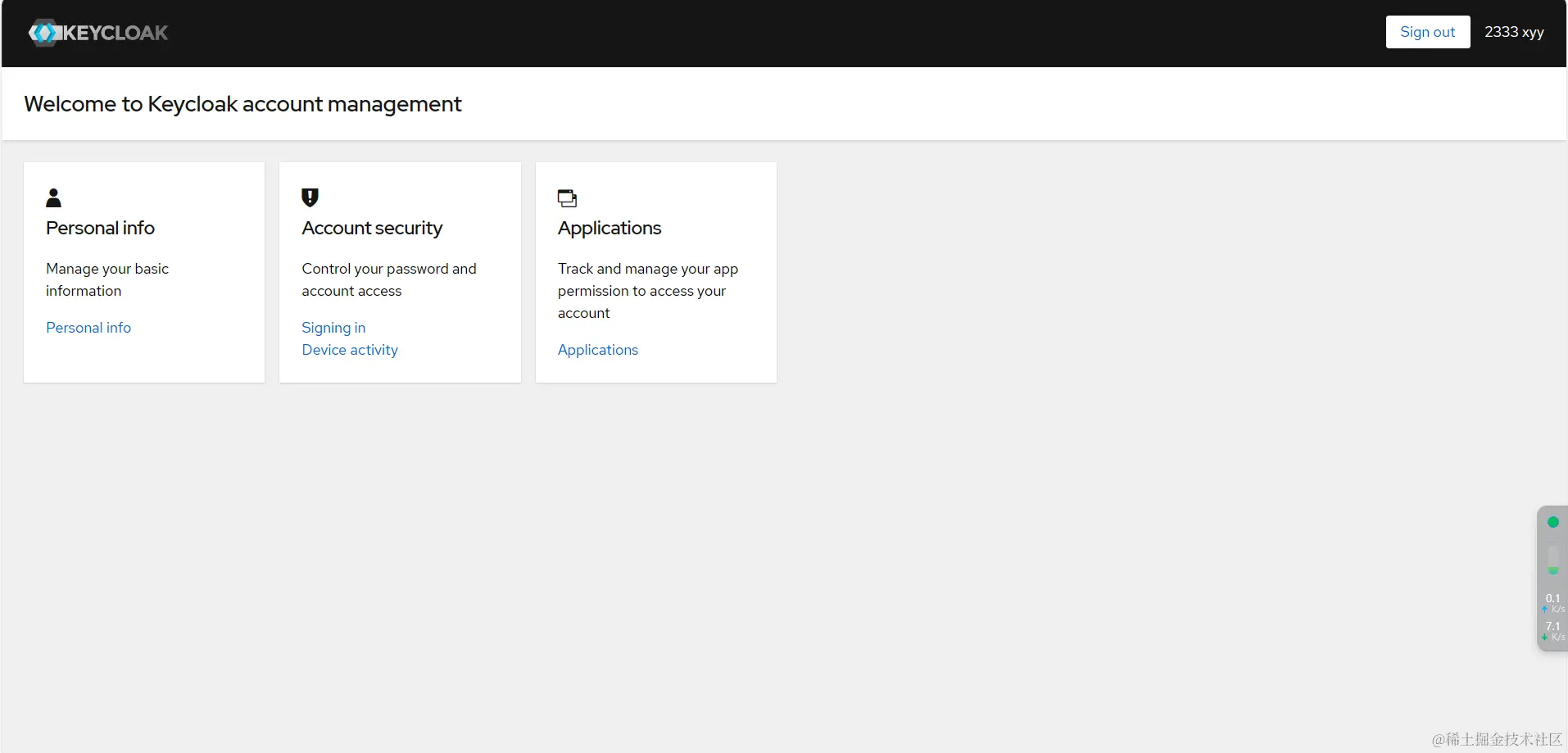The height and width of the screenshot is (753, 1568).
Task: Open the Signing in link
Action: [333, 328]
